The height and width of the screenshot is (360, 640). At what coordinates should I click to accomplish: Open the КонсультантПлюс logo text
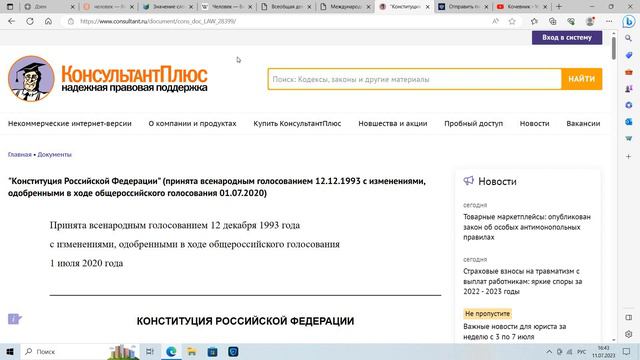coord(134,78)
